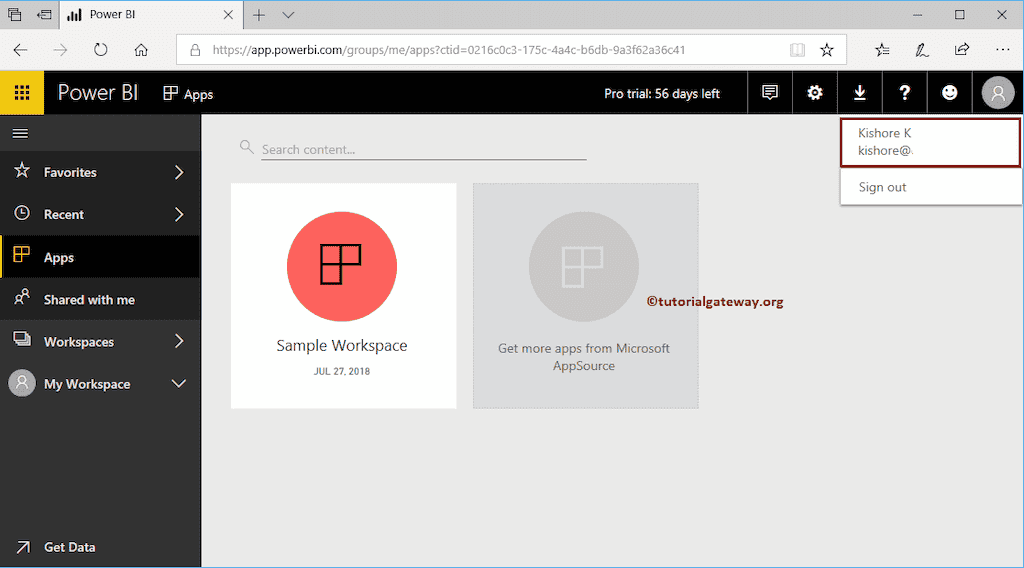Open the Office app launcher grid
The image size is (1024, 568).
click(x=22, y=93)
